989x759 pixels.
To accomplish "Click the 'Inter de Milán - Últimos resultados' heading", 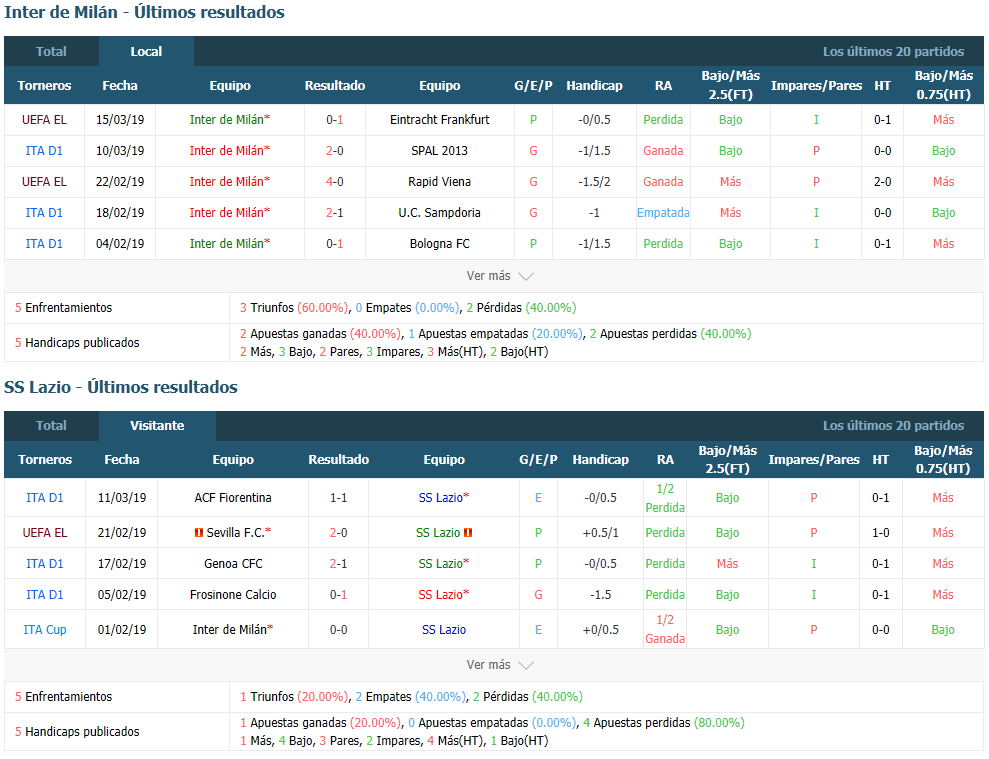I will coord(144,13).
